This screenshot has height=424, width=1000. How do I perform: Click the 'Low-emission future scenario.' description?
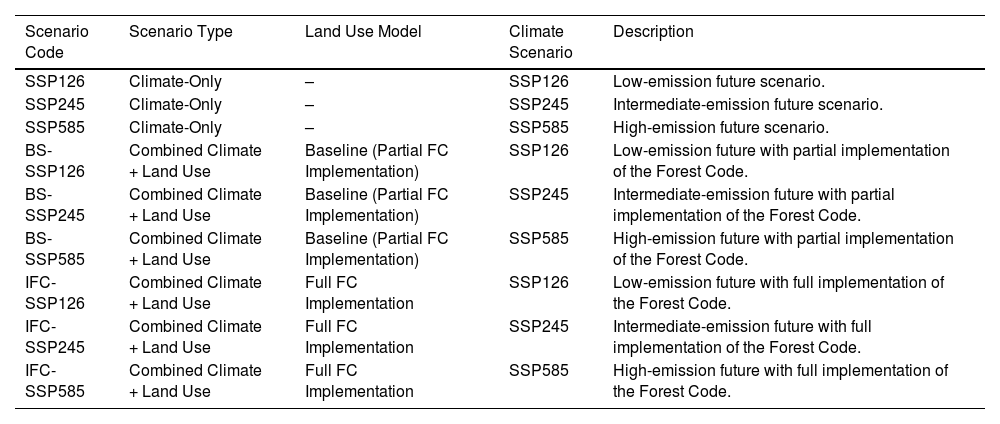pos(718,82)
